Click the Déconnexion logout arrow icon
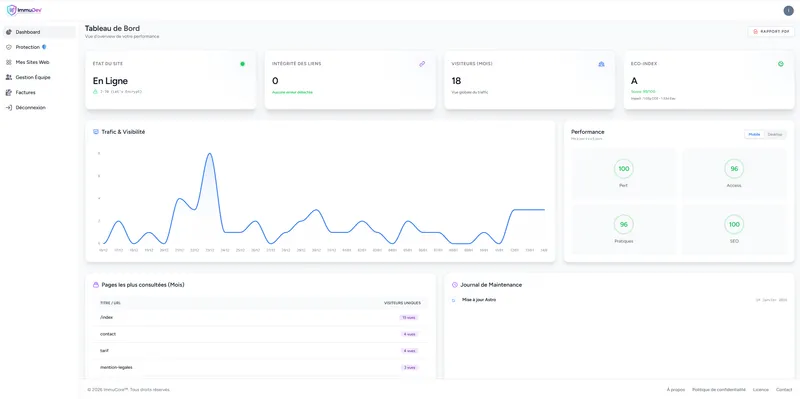 (x=9, y=108)
